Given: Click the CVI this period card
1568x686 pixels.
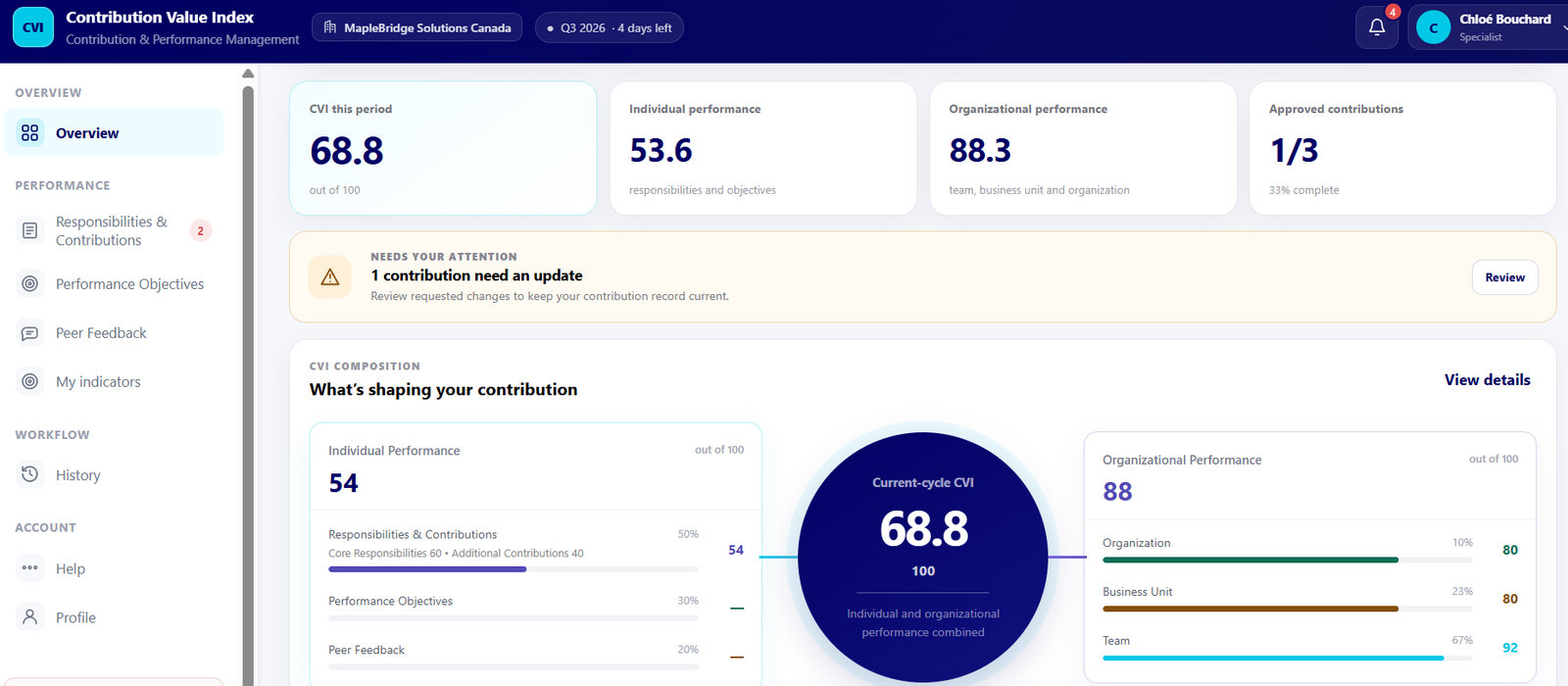Looking at the screenshot, I should tap(443, 148).
